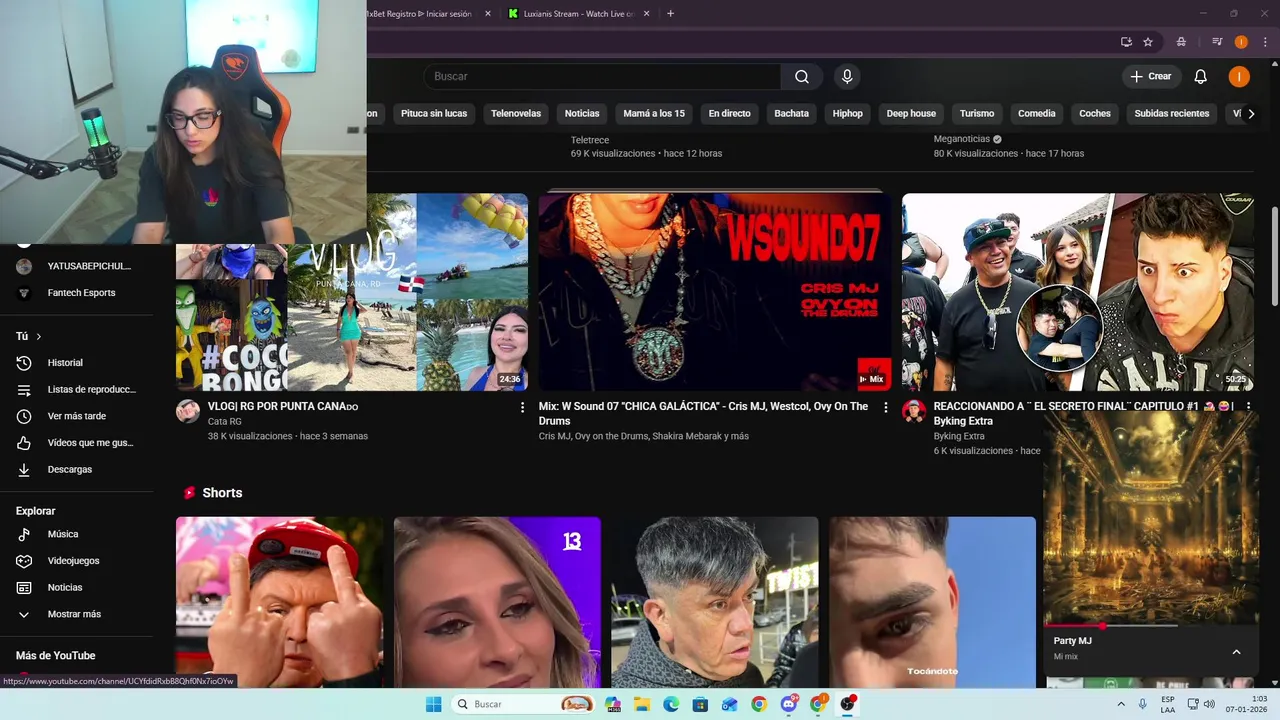
Task: Open the YouTube account avatar menu
Action: 1239,77
